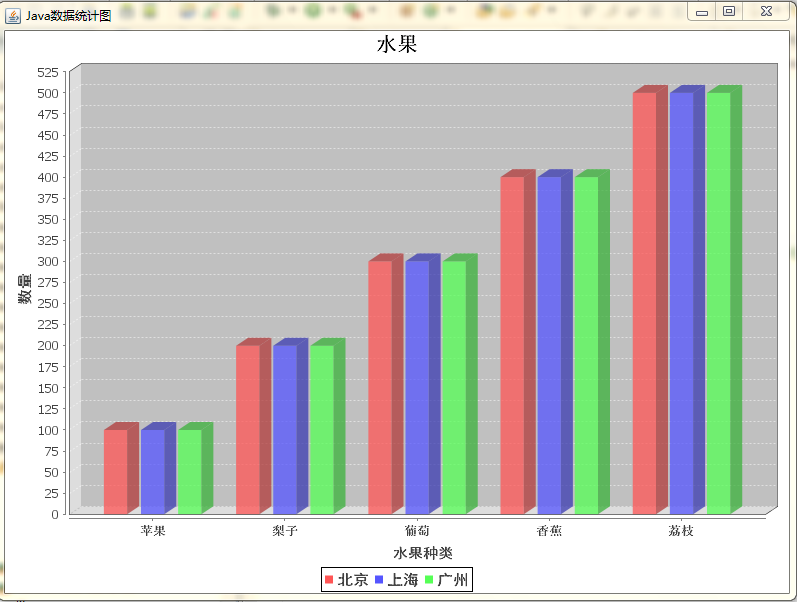Click the 水果种类 axis title

pyautogui.click(x=423, y=553)
